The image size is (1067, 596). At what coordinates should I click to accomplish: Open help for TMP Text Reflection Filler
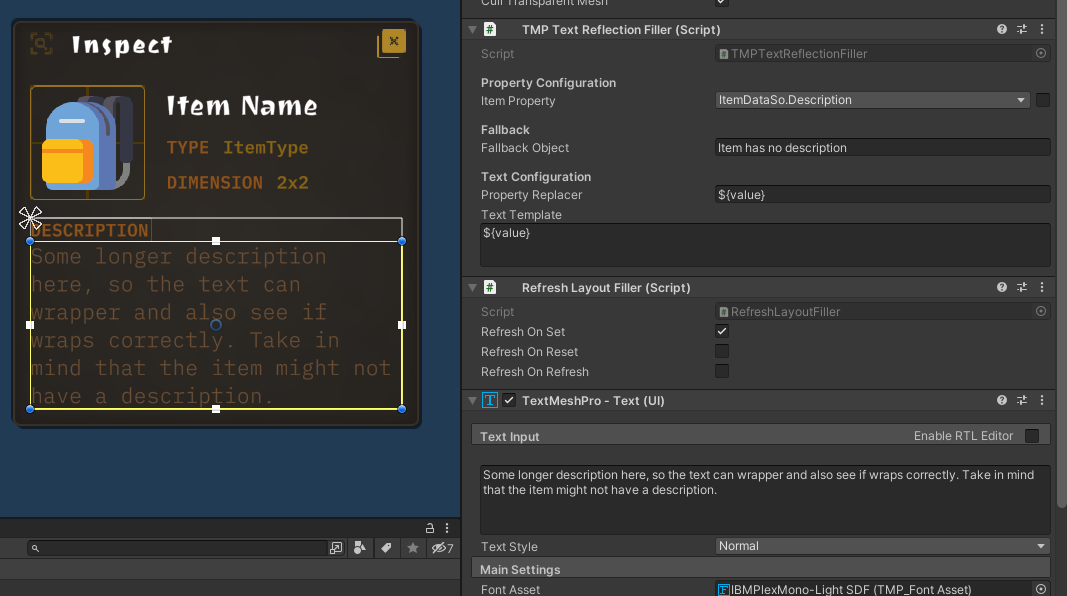click(x=1002, y=29)
